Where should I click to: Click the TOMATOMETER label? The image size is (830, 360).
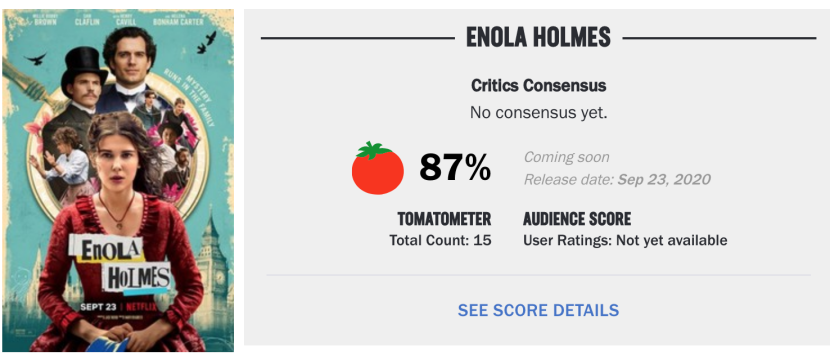[x=445, y=219]
